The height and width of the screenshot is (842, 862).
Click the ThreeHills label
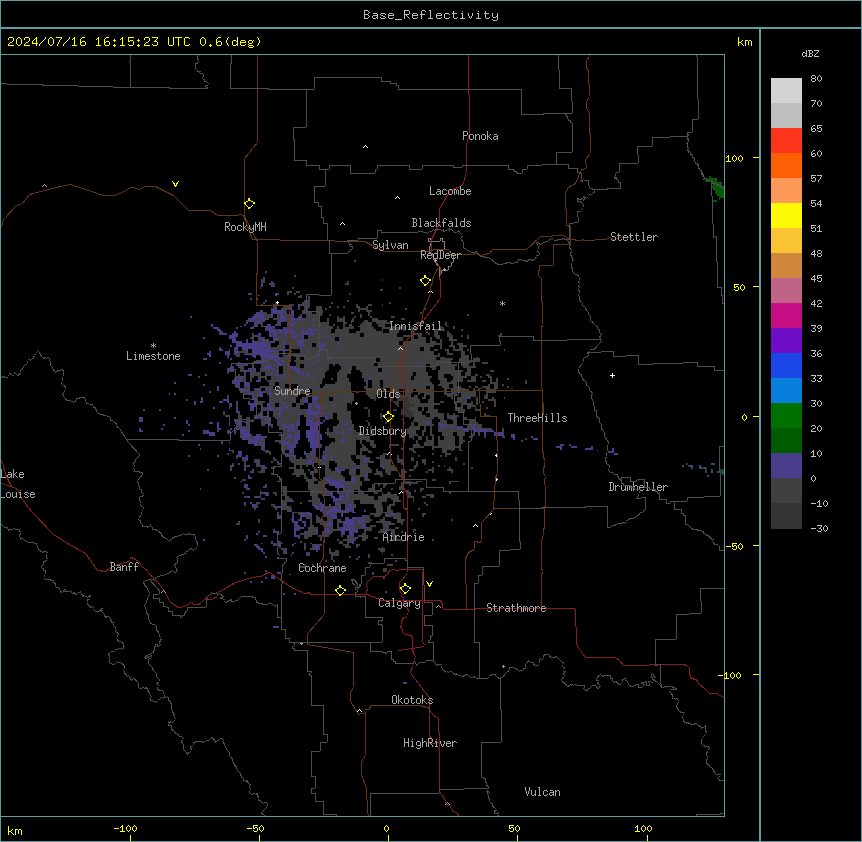(x=537, y=418)
